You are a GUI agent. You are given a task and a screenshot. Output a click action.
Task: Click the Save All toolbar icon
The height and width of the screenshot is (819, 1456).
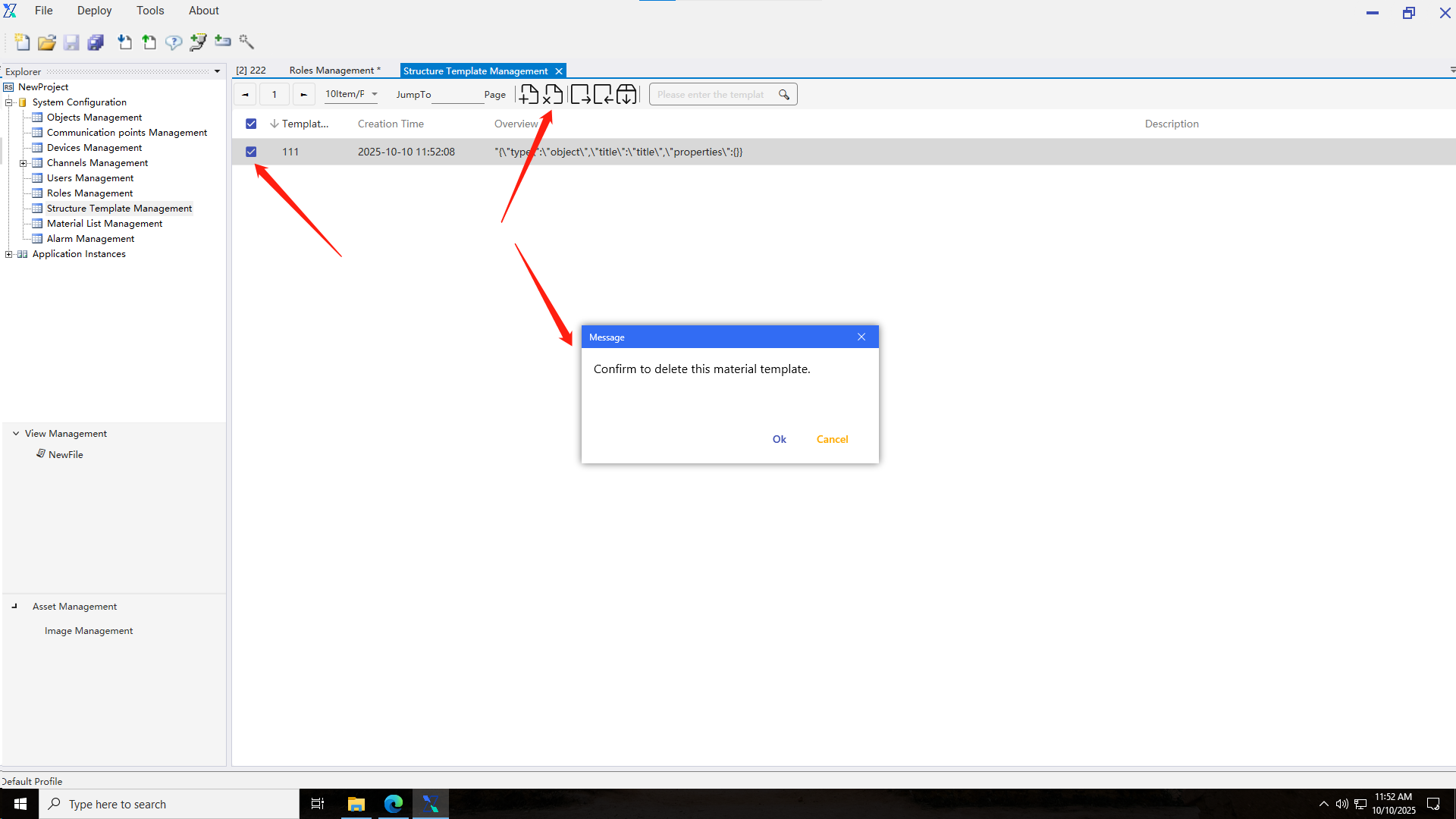pos(96,42)
